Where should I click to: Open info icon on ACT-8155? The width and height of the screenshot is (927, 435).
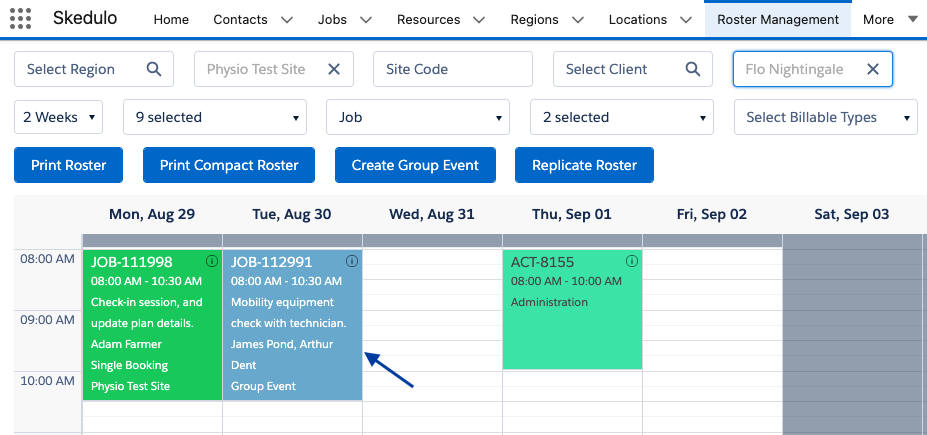coord(632,261)
